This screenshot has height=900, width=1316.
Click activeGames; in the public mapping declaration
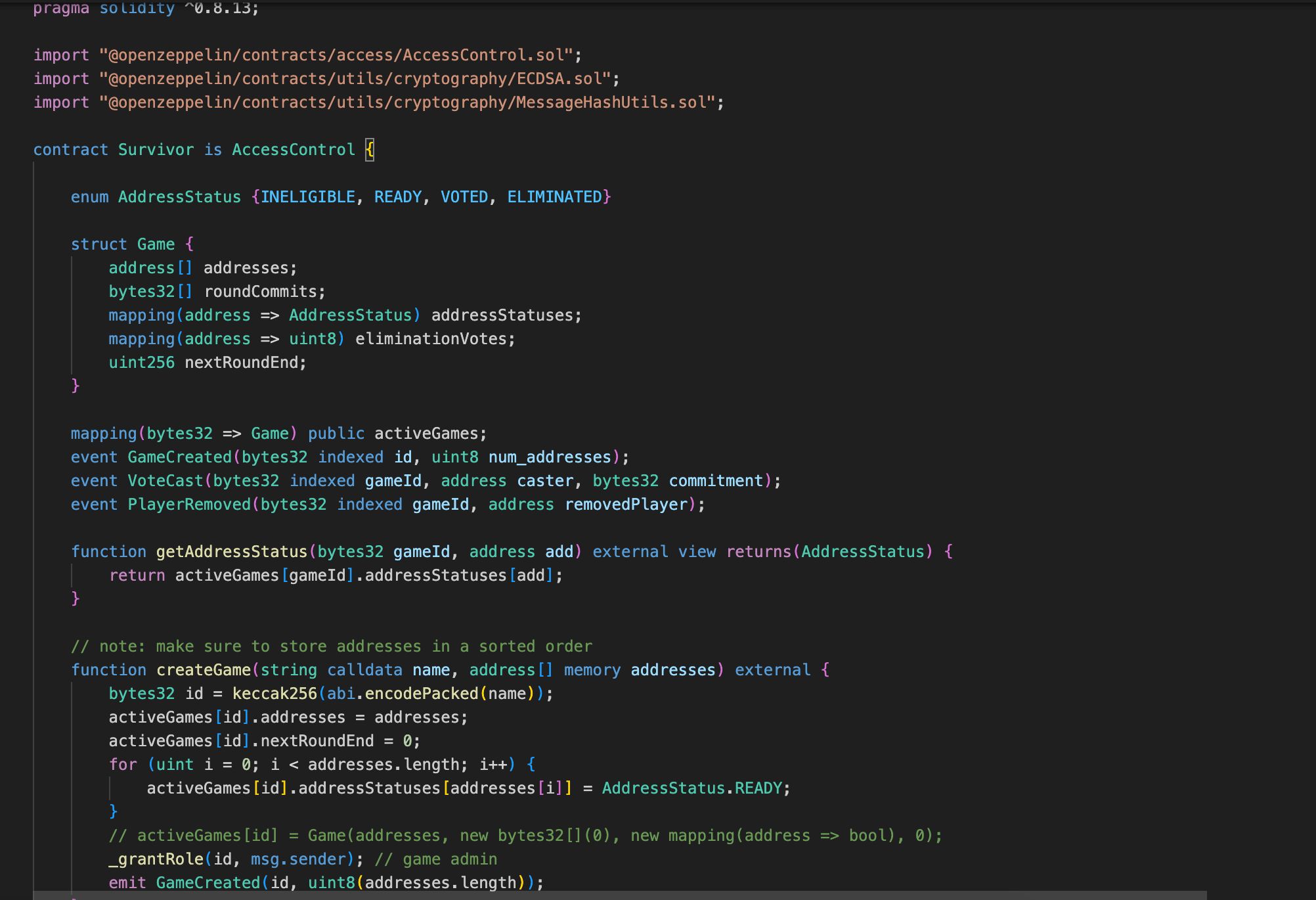pos(431,434)
